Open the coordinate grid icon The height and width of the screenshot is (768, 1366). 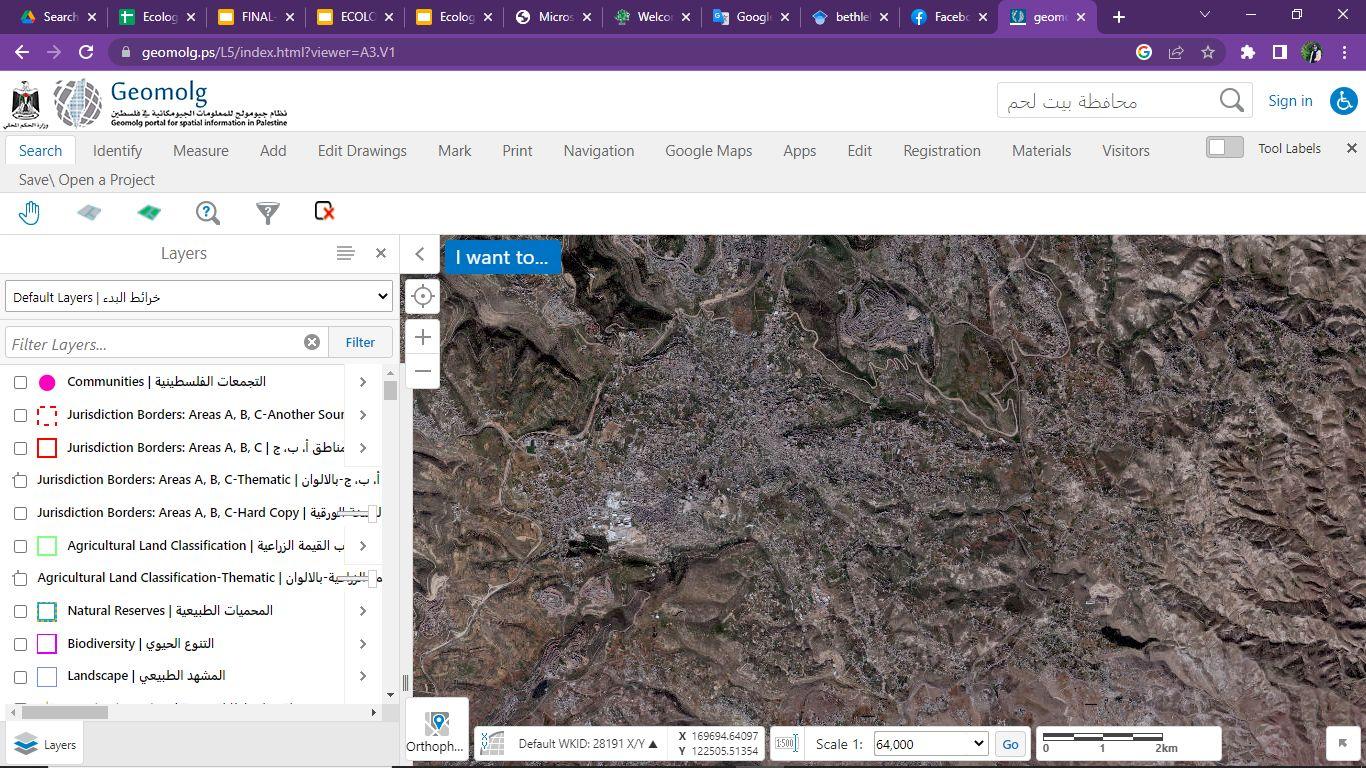(491, 743)
